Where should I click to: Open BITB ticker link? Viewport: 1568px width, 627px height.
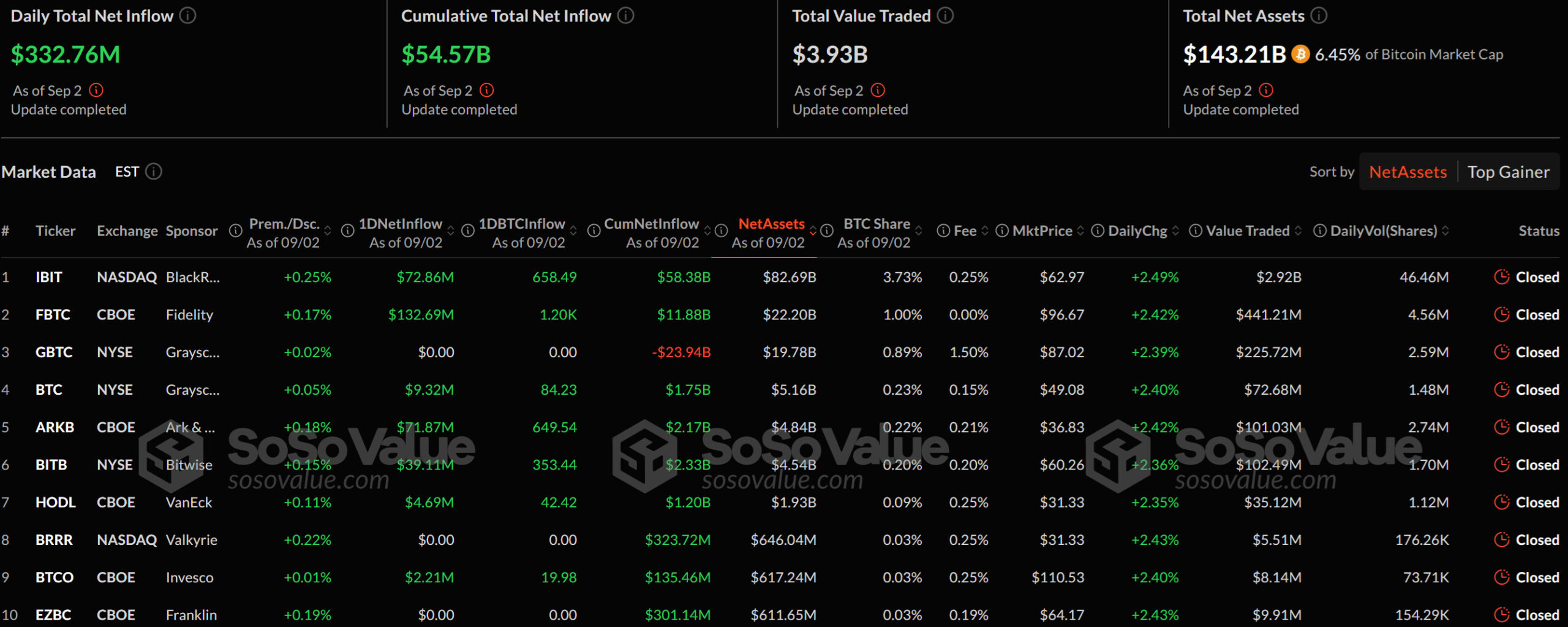pos(51,465)
